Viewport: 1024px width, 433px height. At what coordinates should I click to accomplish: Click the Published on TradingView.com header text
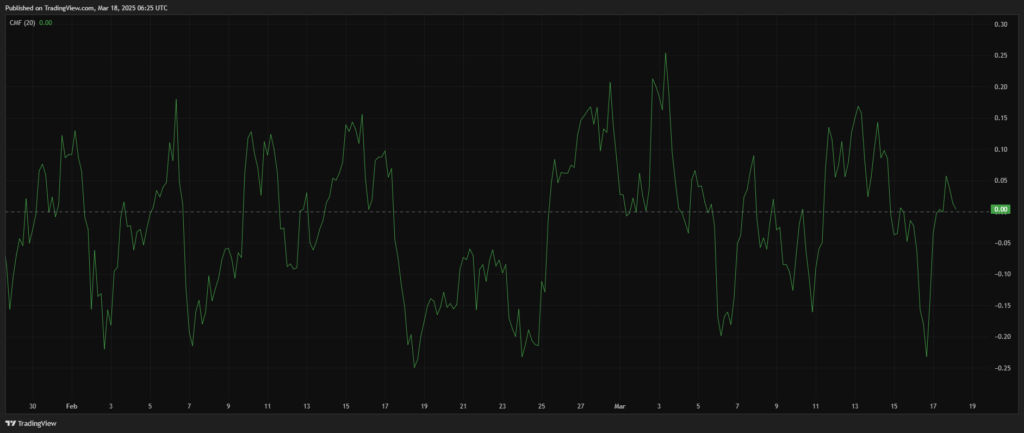tap(86, 7)
